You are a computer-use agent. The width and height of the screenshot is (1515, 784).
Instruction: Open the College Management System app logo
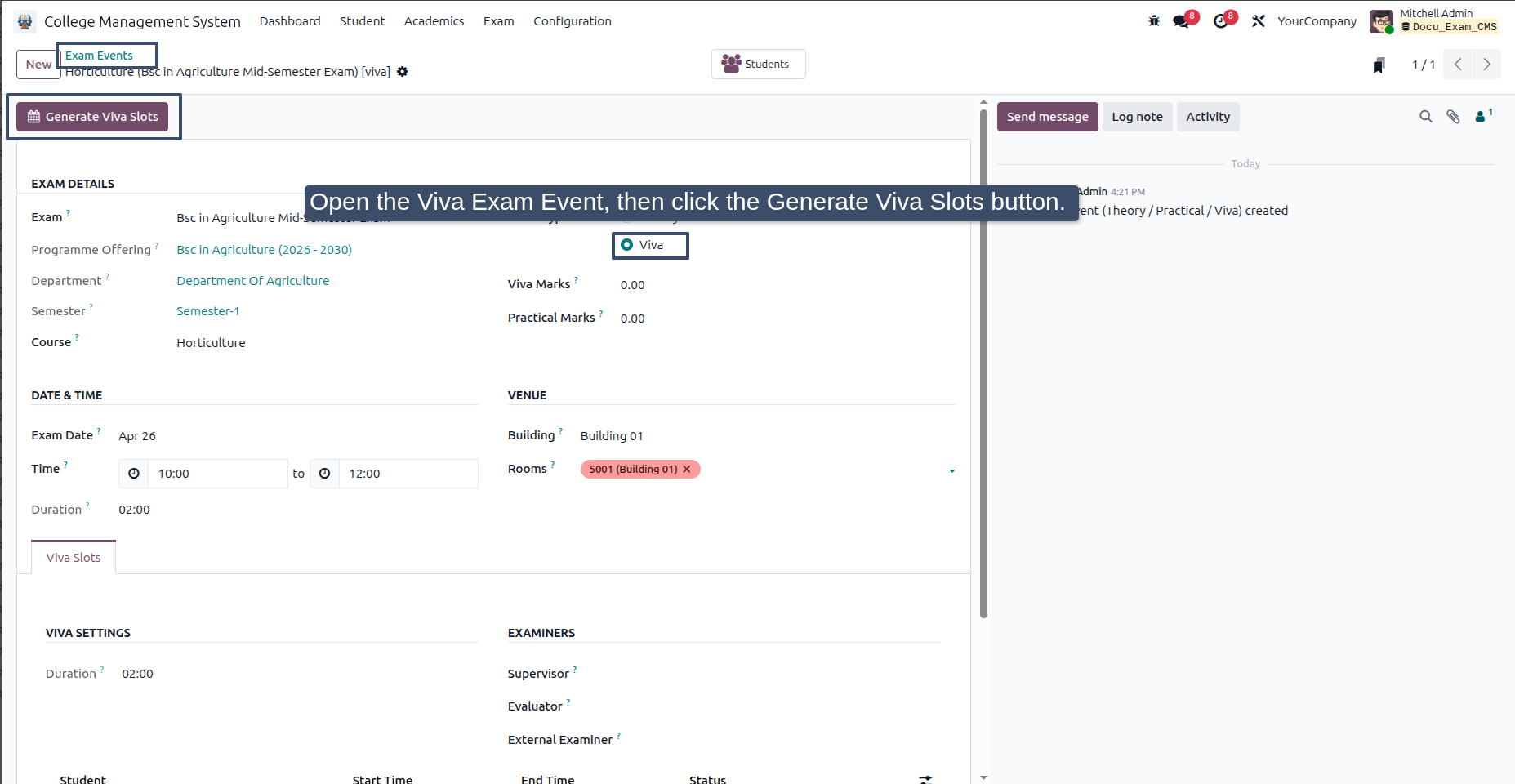click(x=25, y=21)
